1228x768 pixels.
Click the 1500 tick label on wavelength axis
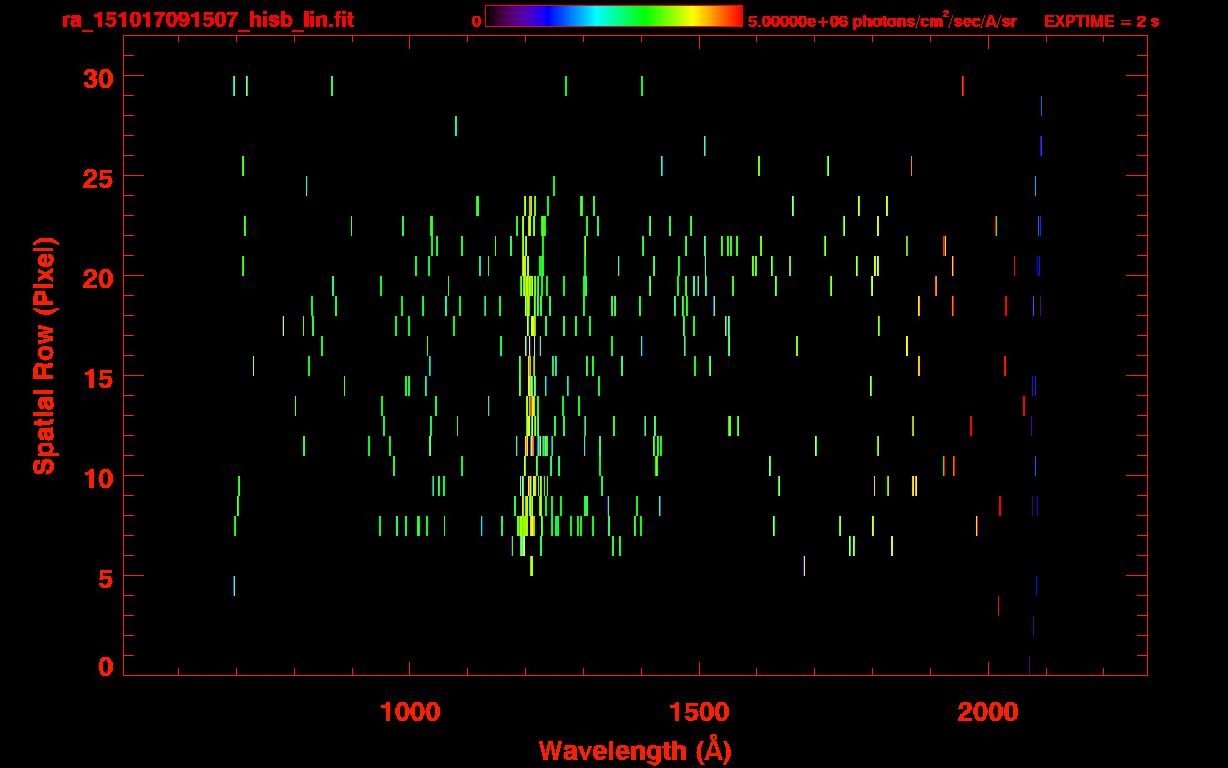pos(699,712)
